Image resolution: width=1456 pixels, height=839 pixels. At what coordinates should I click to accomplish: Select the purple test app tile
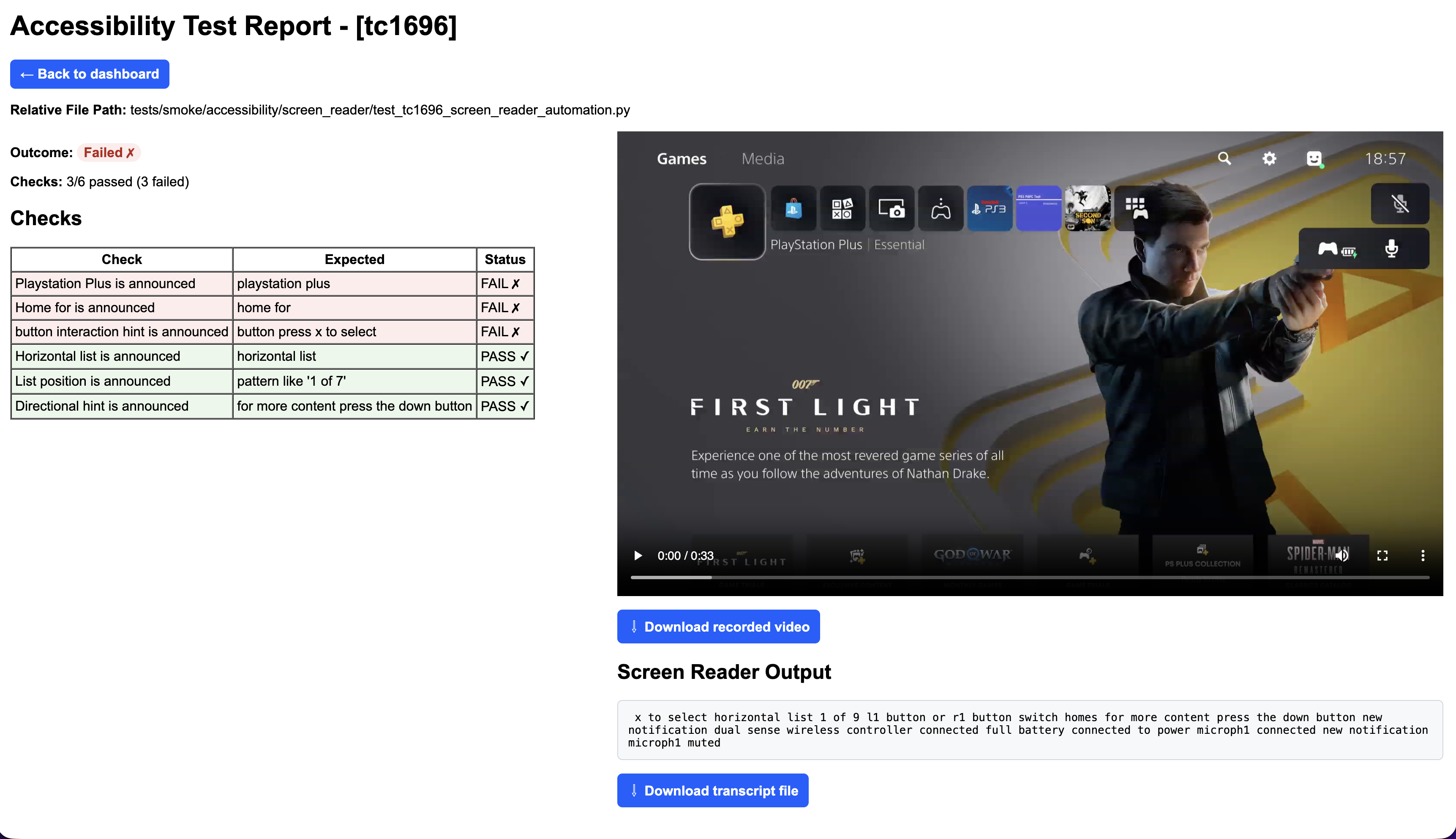pyautogui.click(x=1038, y=208)
